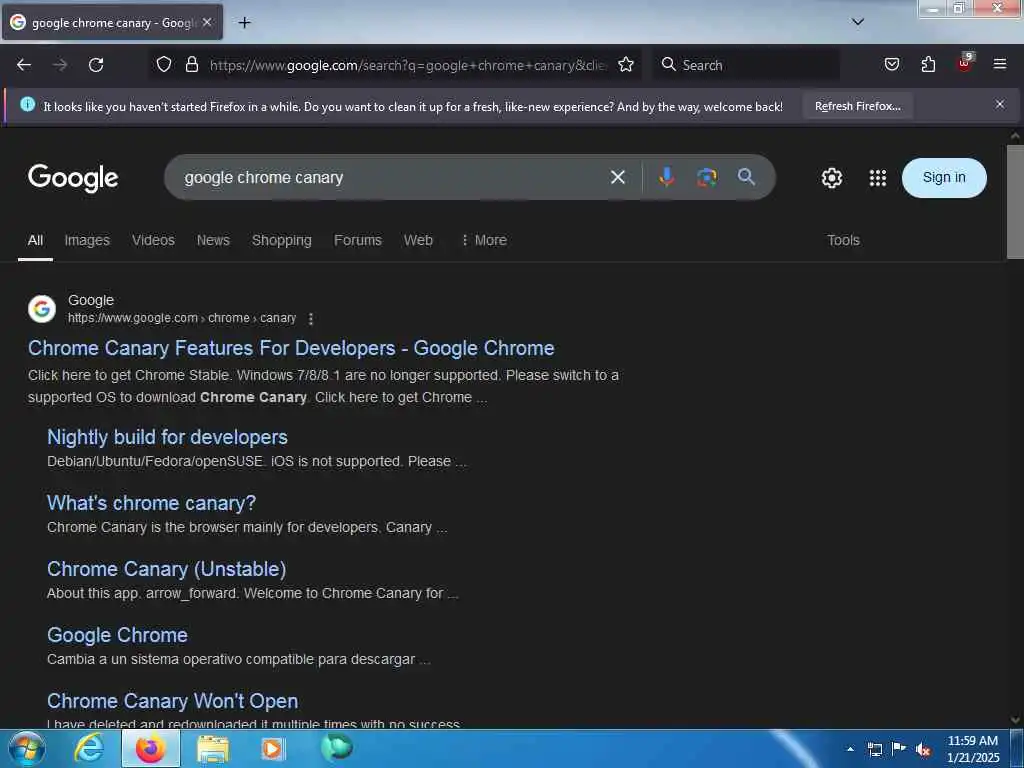Image resolution: width=1024 pixels, height=768 pixels.
Task: Open the Google apps grid
Action: tap(878, 178)
